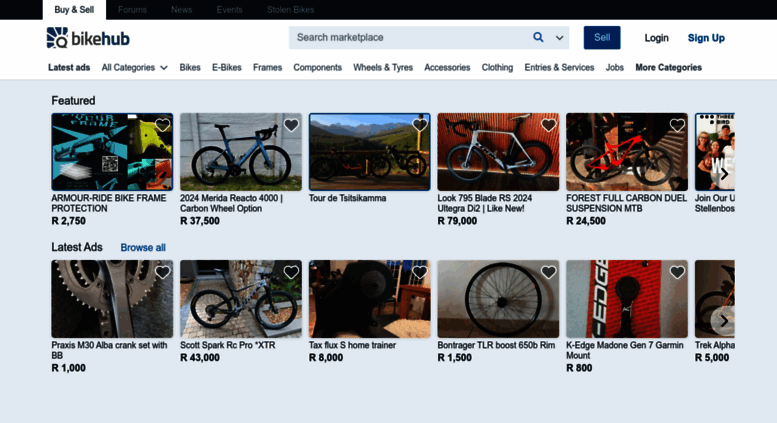Open the Look 795 Blade RS photo

pos(498,152)
